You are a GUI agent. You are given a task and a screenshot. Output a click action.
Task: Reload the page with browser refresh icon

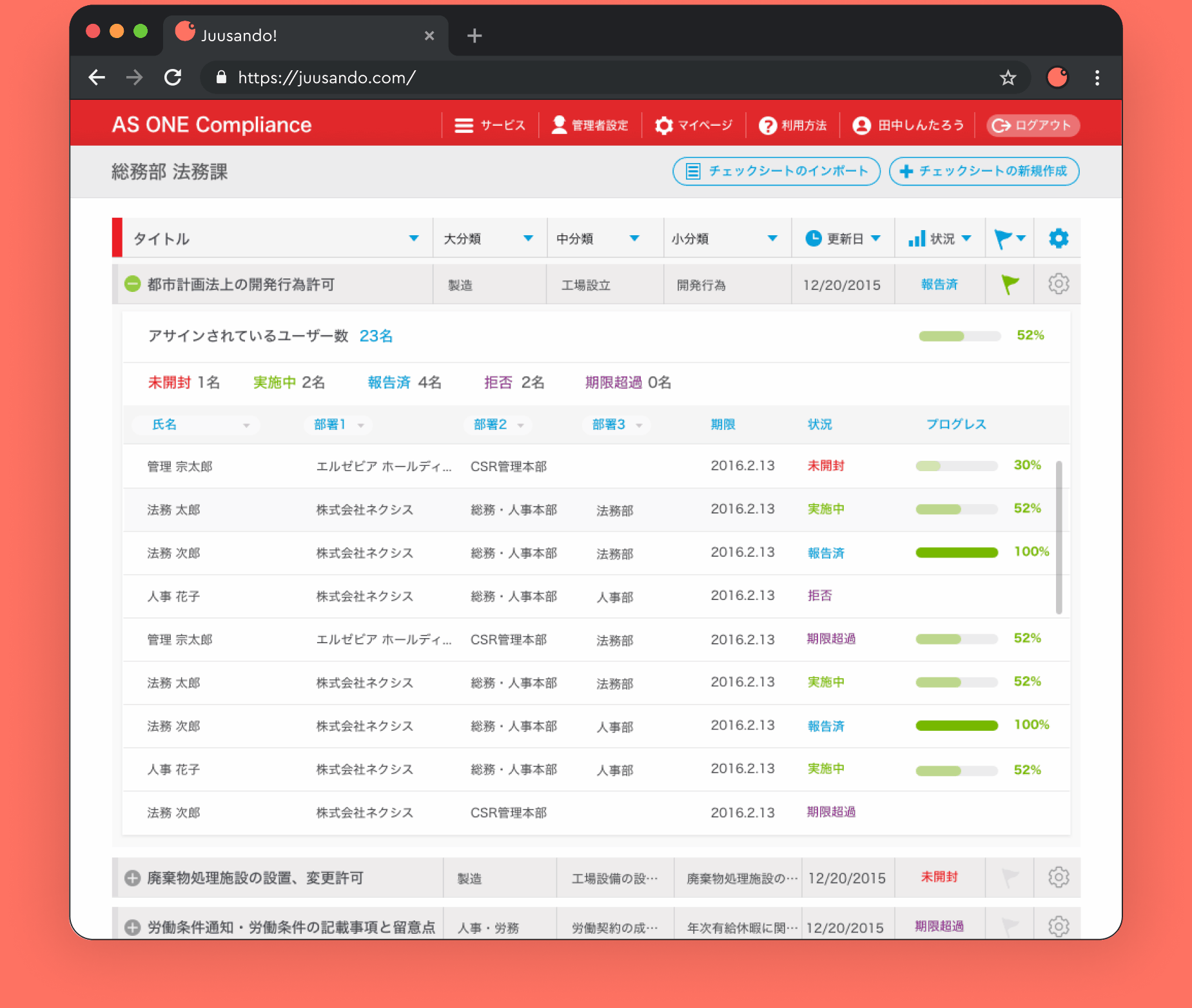click(x=173, y=78)
